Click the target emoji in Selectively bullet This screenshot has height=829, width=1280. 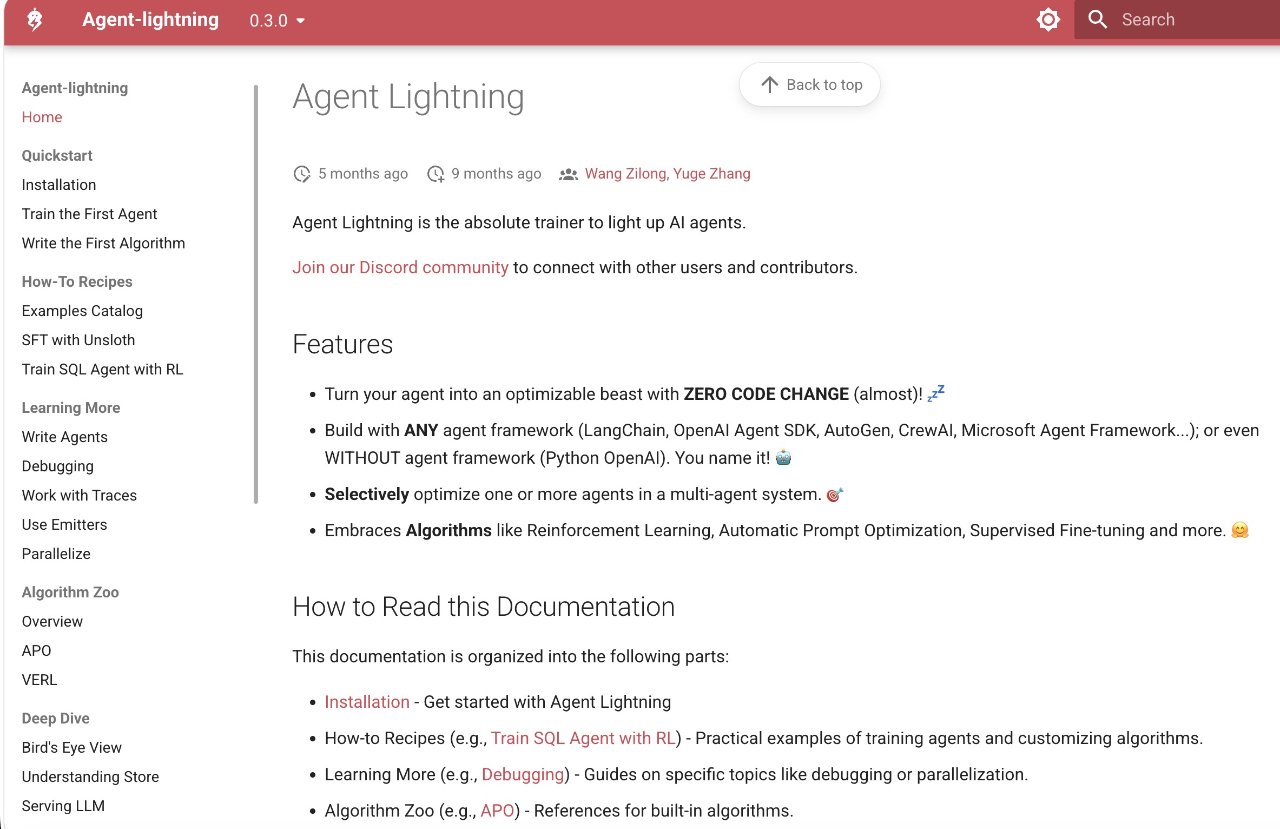(835, 494)
